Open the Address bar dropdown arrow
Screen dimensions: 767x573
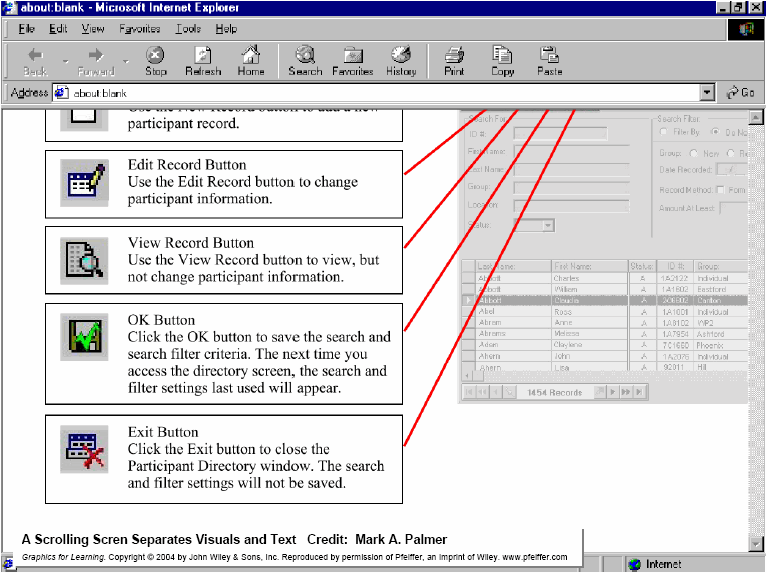pyautogui.click(x=707, y=92)
